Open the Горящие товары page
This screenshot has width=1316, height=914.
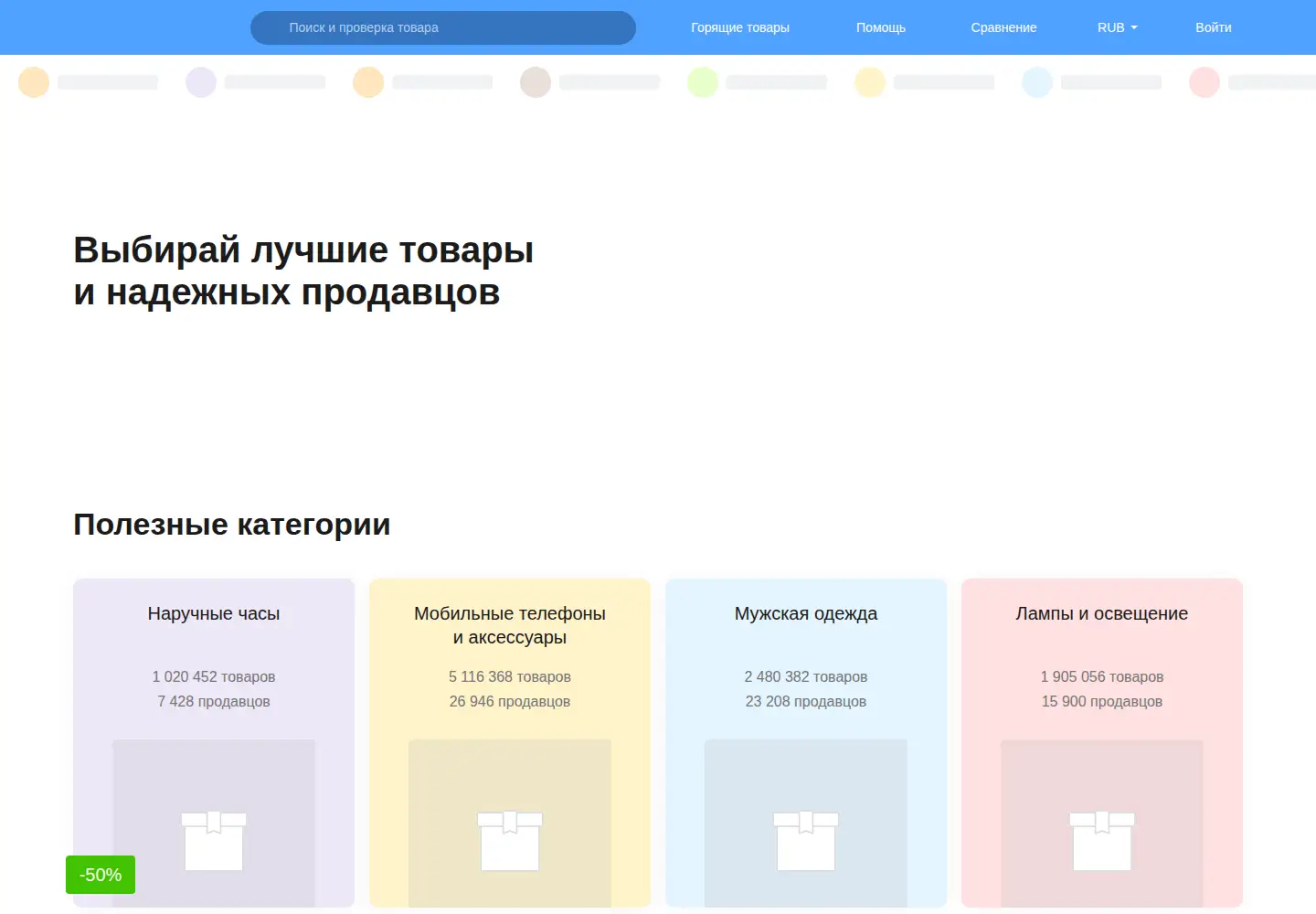740,27
